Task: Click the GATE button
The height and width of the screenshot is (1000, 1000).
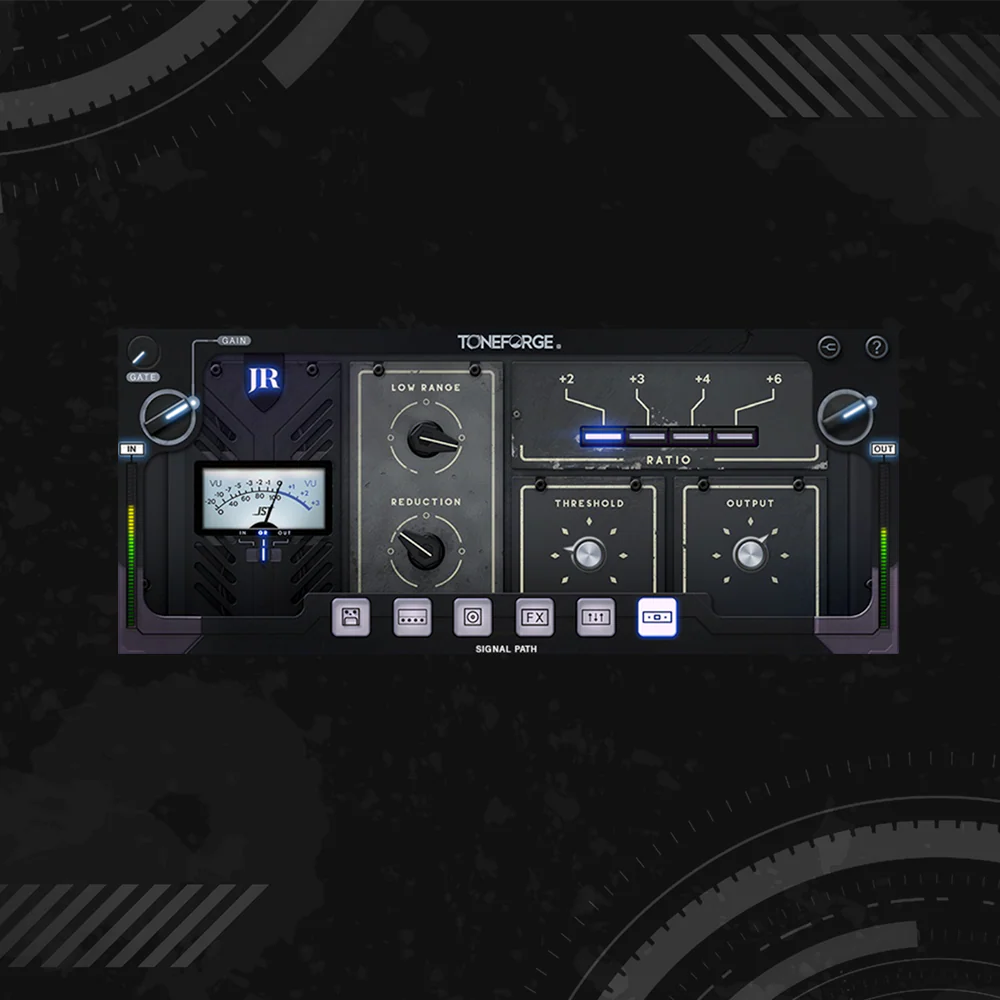Action: (x=142, y=377)
